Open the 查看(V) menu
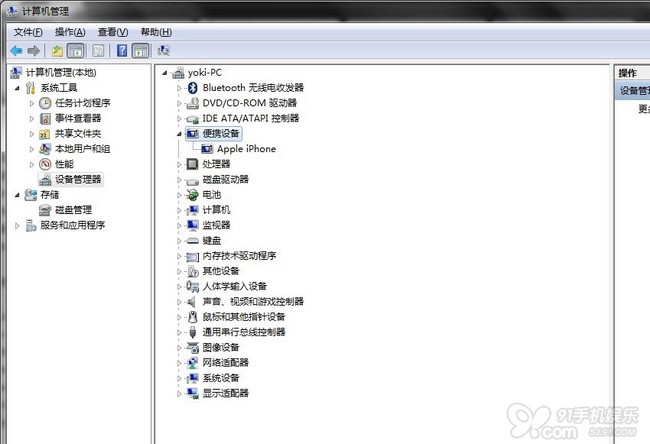650x444 pixels. (113, 32)
